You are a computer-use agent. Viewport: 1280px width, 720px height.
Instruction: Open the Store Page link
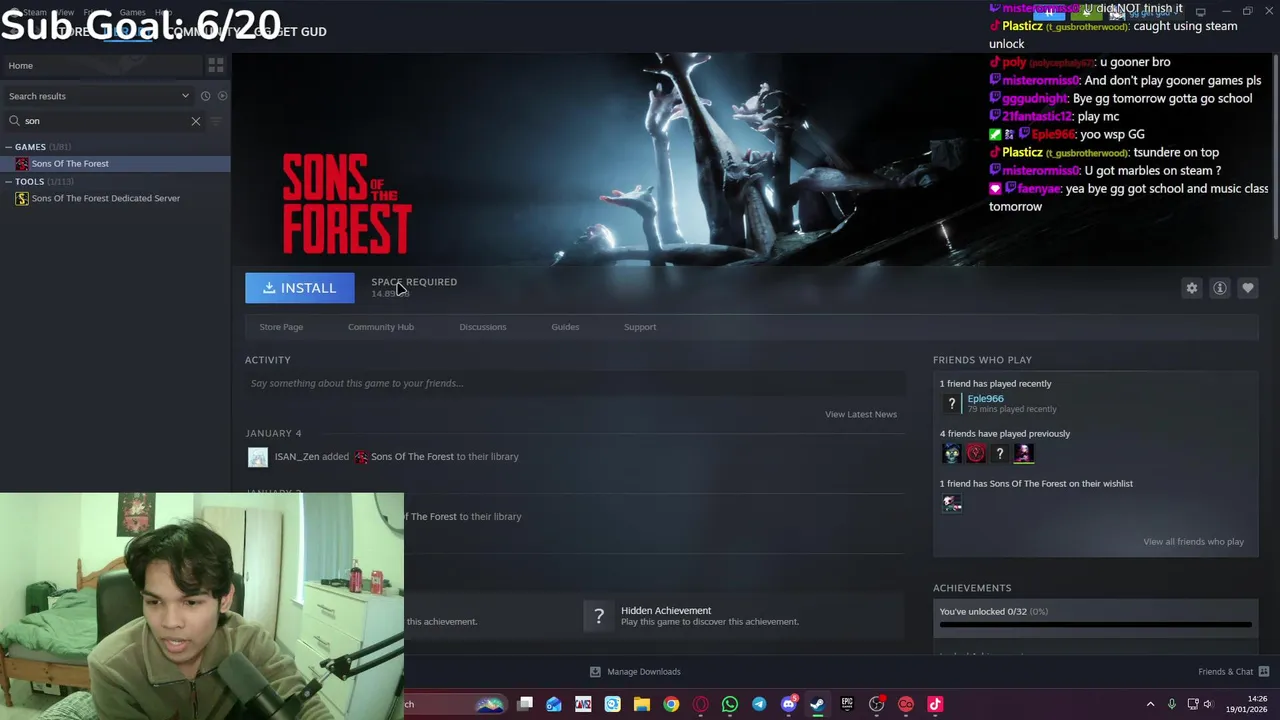click(x=281, y=327)
